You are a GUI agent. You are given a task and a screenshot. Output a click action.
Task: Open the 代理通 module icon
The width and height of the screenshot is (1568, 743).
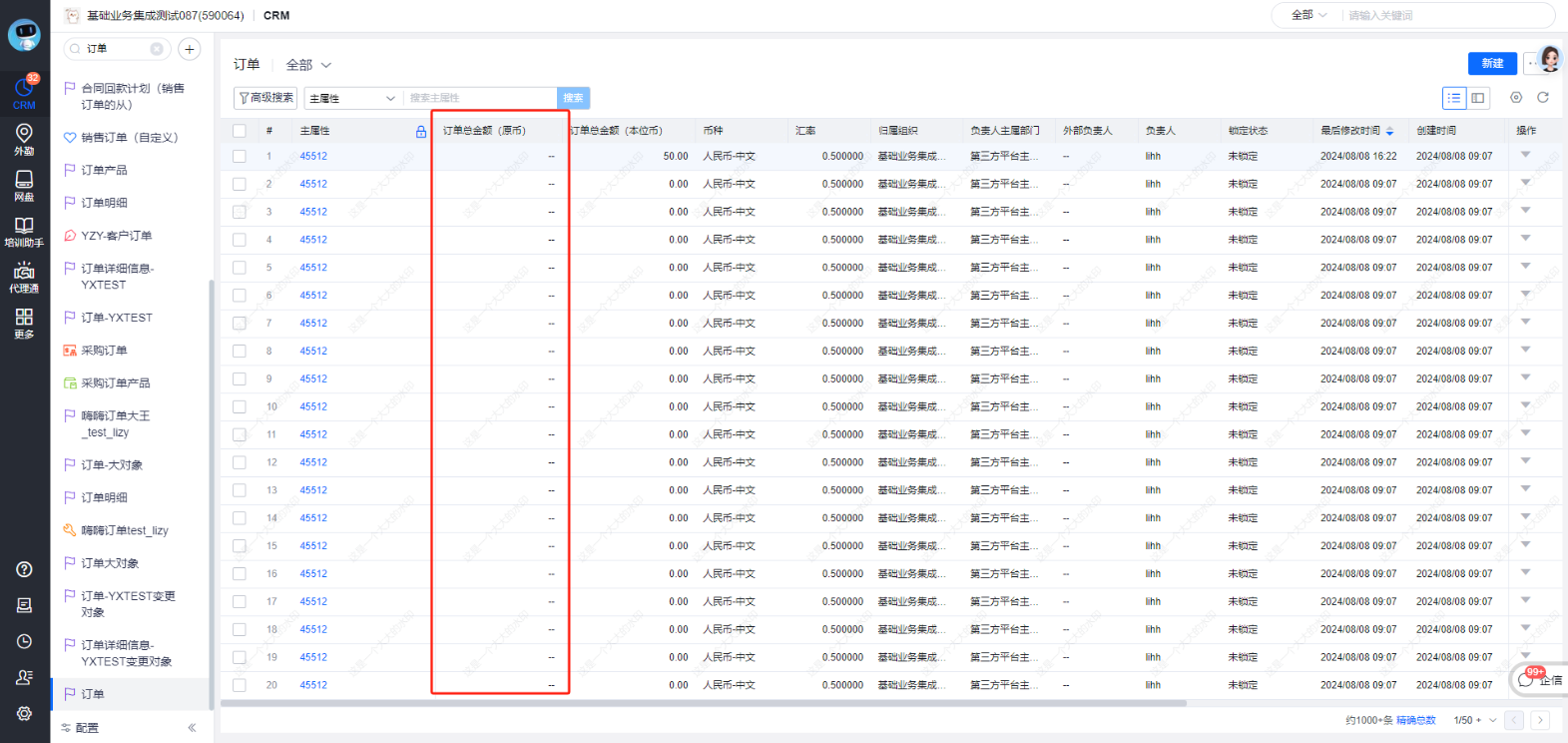[24, 277]
